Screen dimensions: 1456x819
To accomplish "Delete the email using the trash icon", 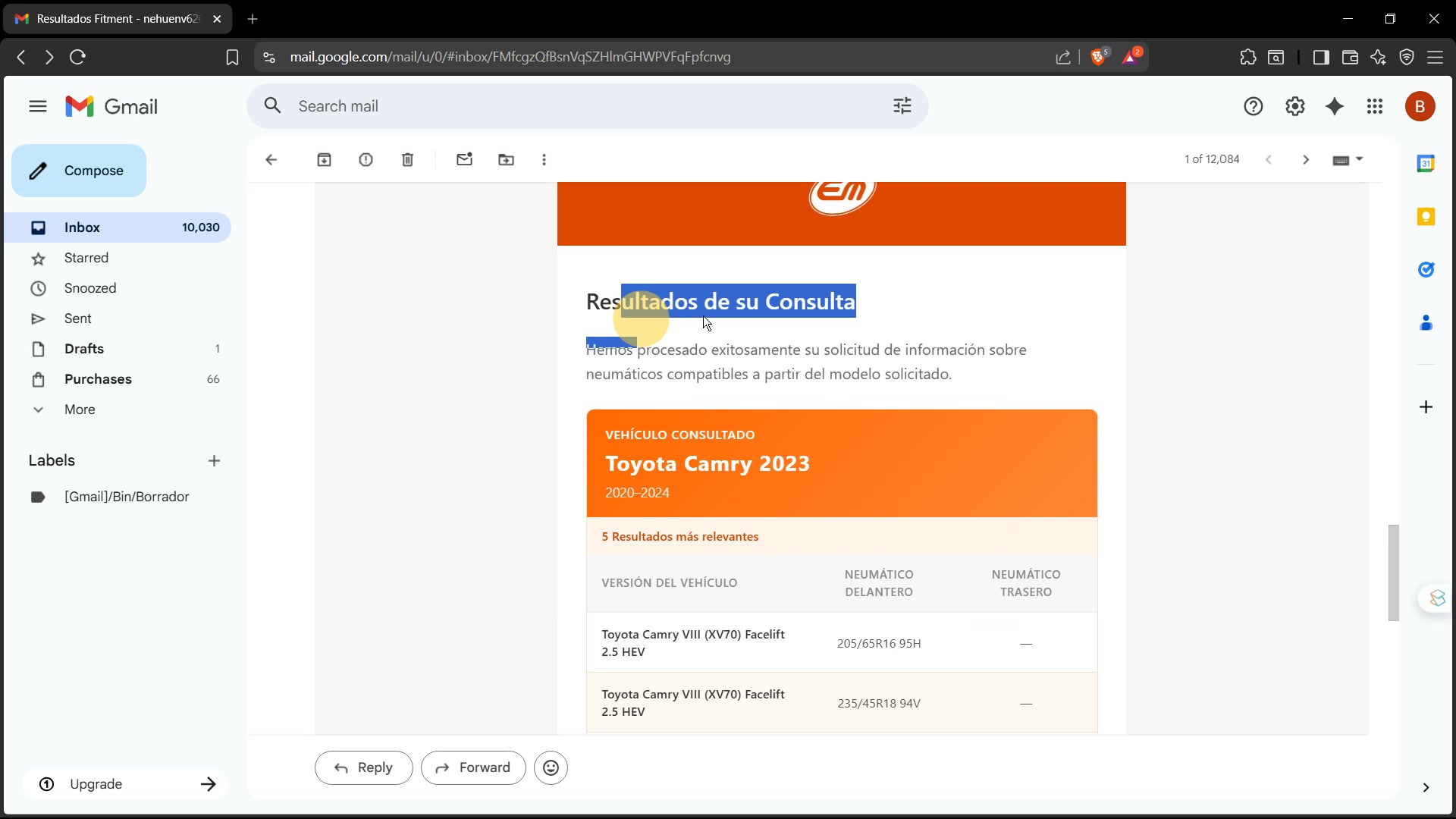I will coord(407,159).
